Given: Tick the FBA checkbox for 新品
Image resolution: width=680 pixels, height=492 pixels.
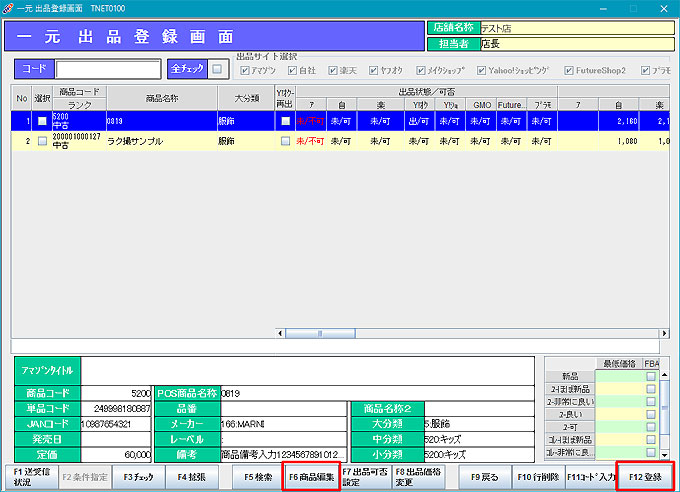Looking at the screenshot, I should (x=650, y=377).
